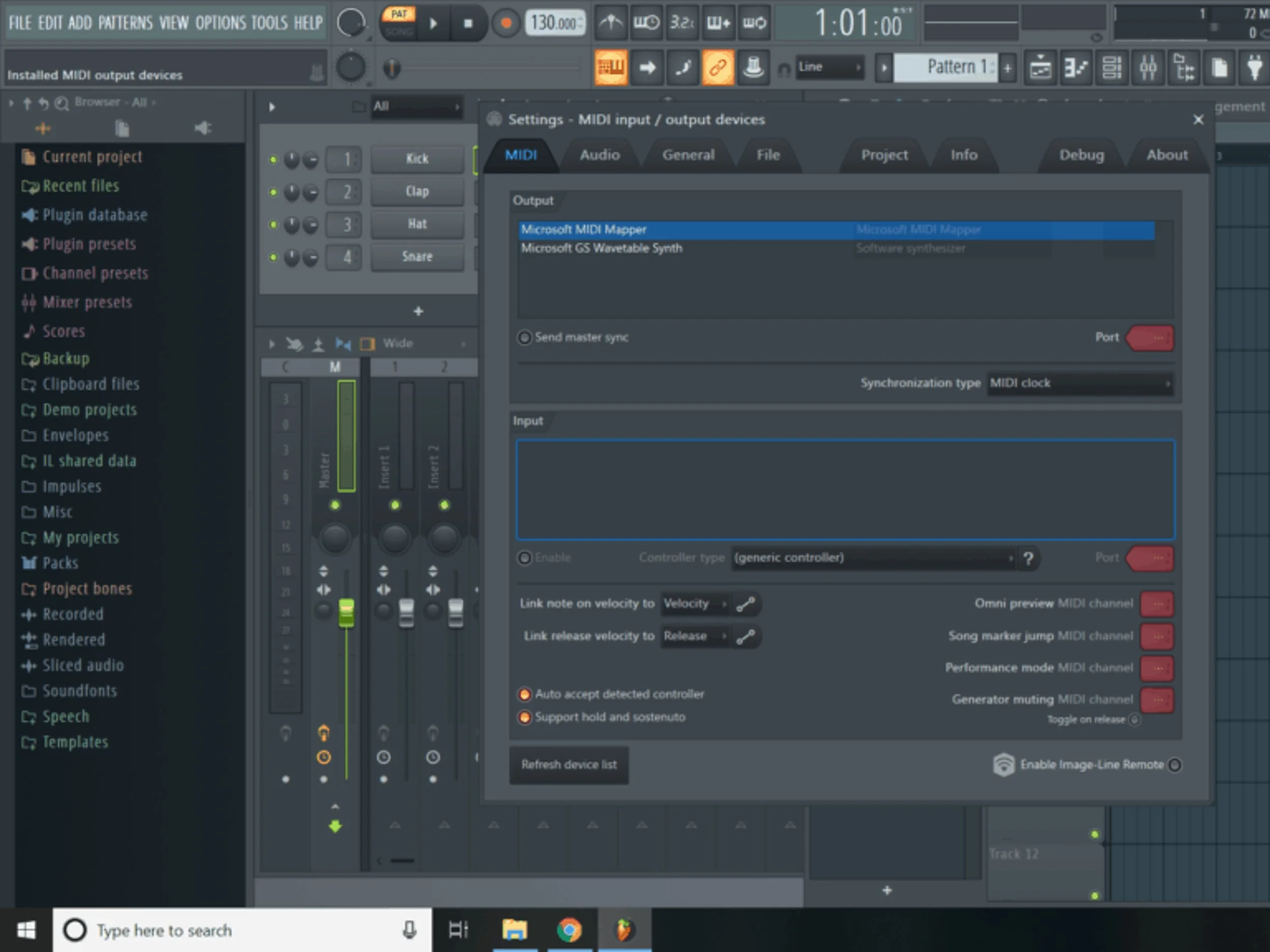Click Refresh device list button
Viewport: 1270px width, 952px height.
tap(568, 765)
